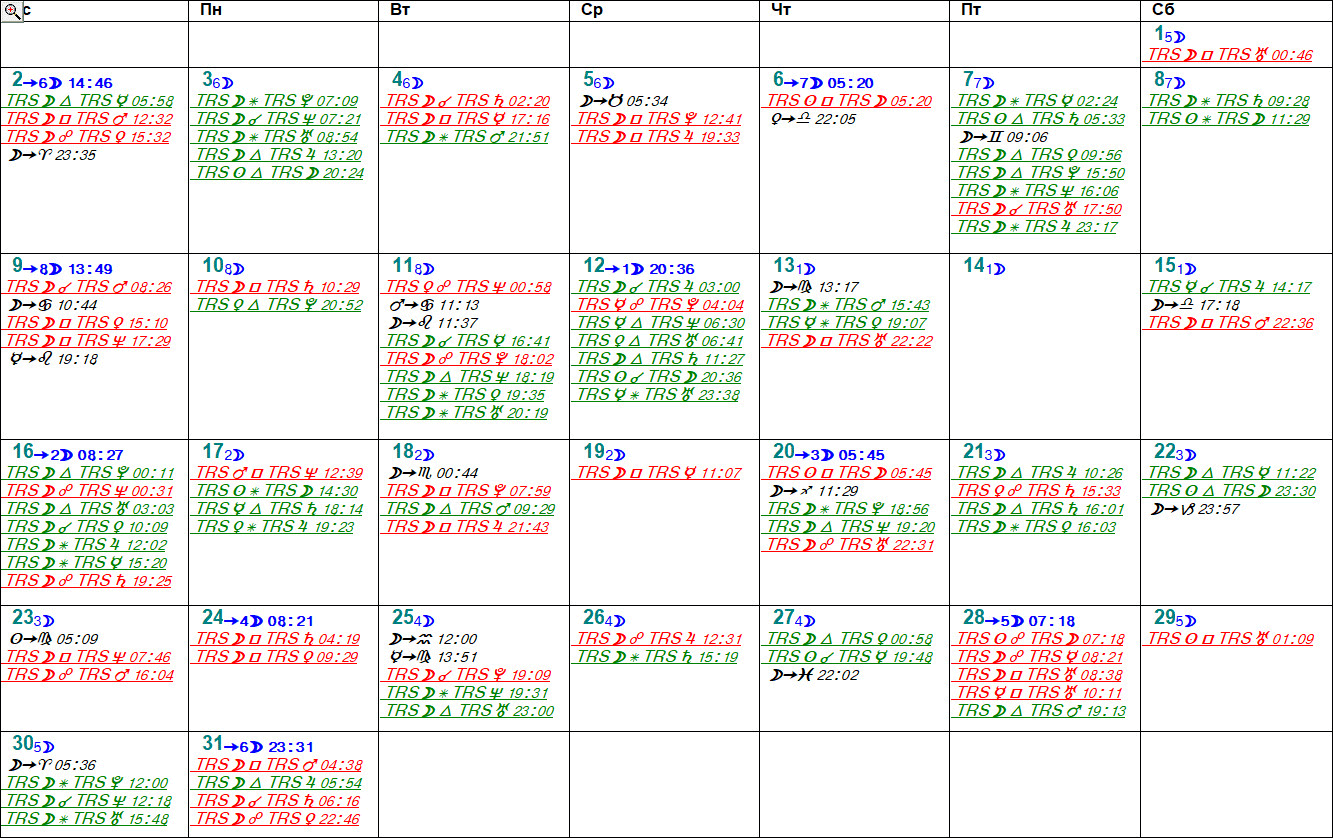
Task: Select the Сб column header
Action: point(1163,10)
